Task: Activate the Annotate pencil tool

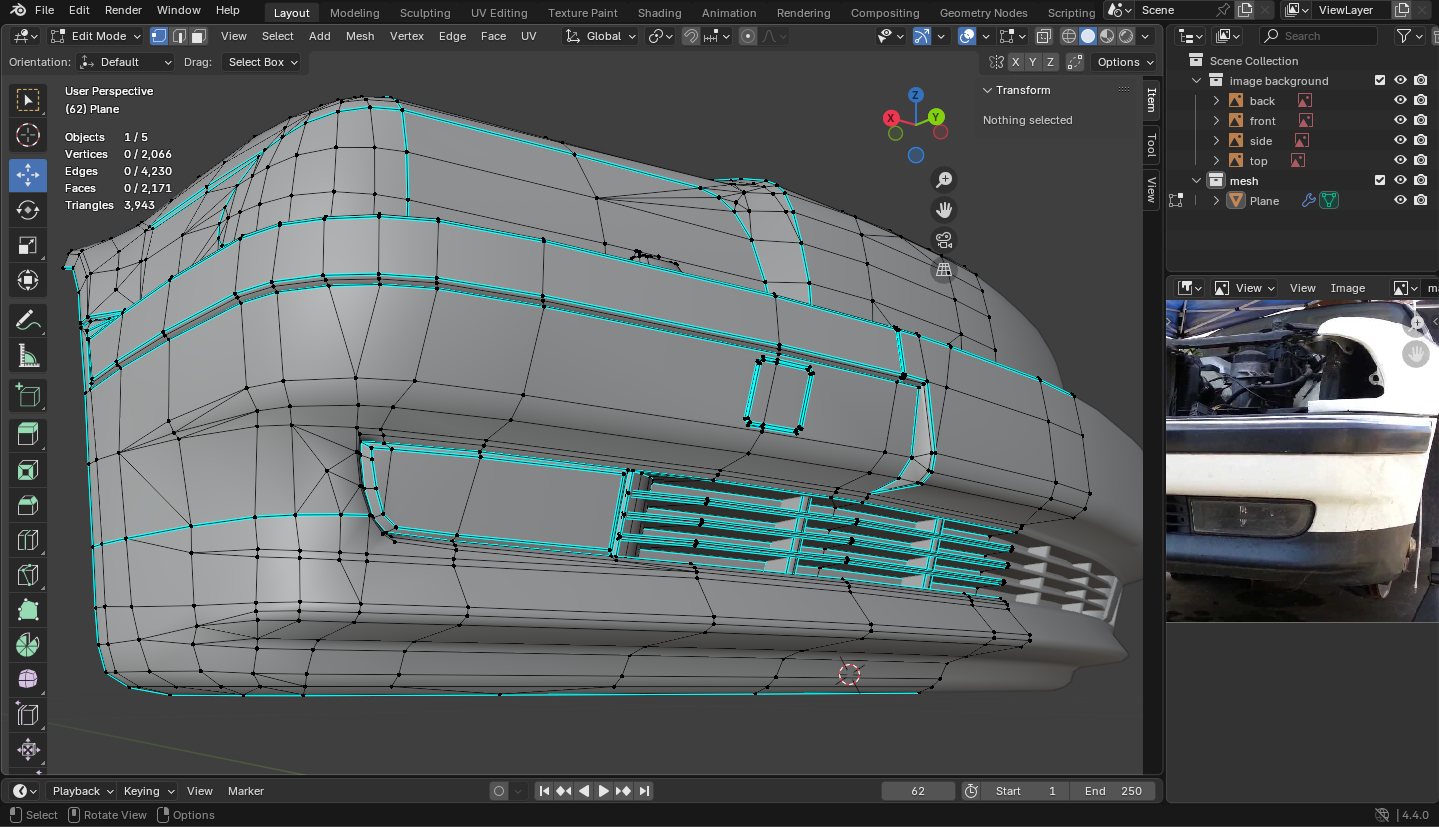Action: (28, 321)
